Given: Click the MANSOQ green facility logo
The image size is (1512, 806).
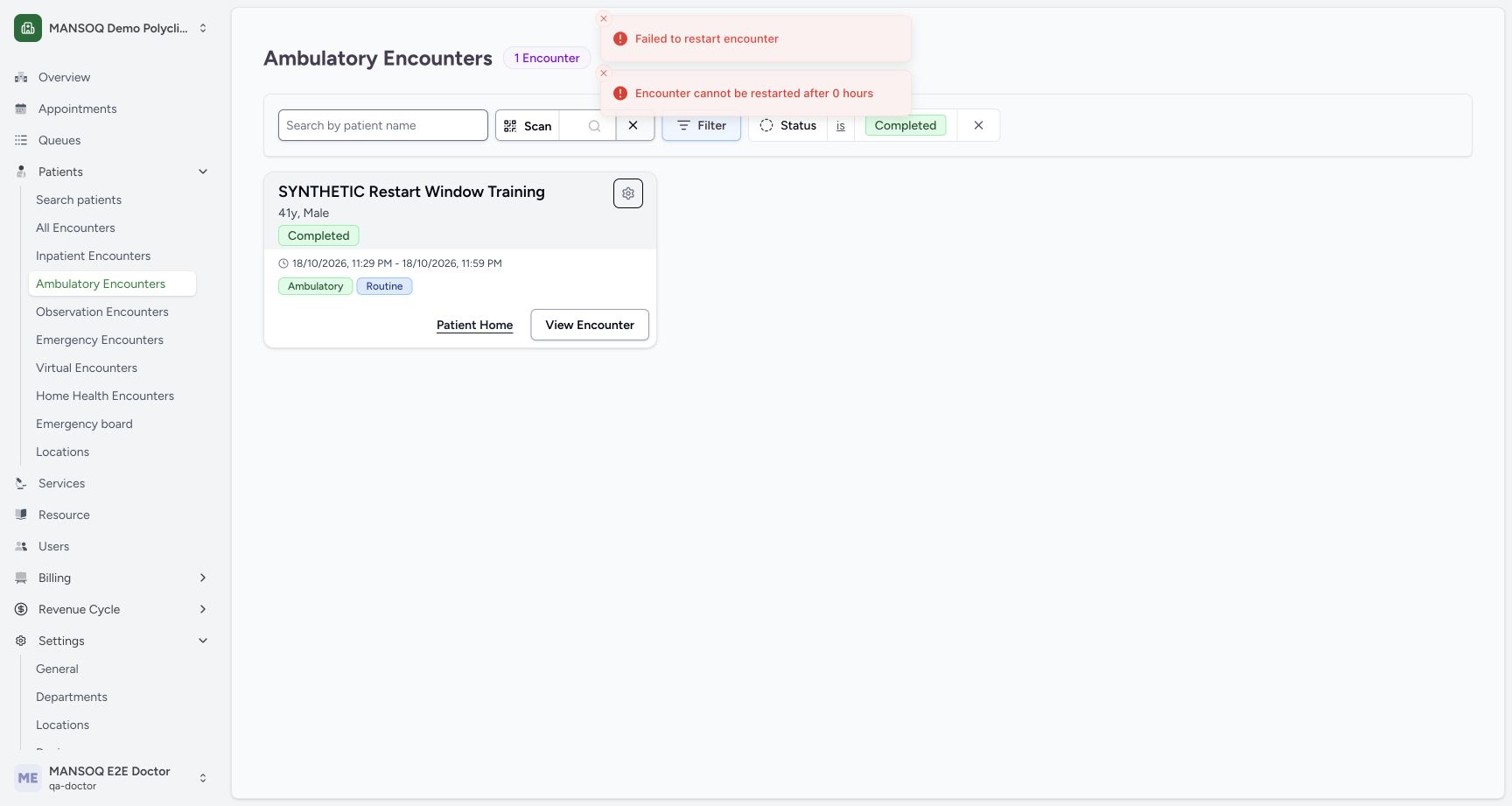Looking at the screenshot, I should pos(28,28).
